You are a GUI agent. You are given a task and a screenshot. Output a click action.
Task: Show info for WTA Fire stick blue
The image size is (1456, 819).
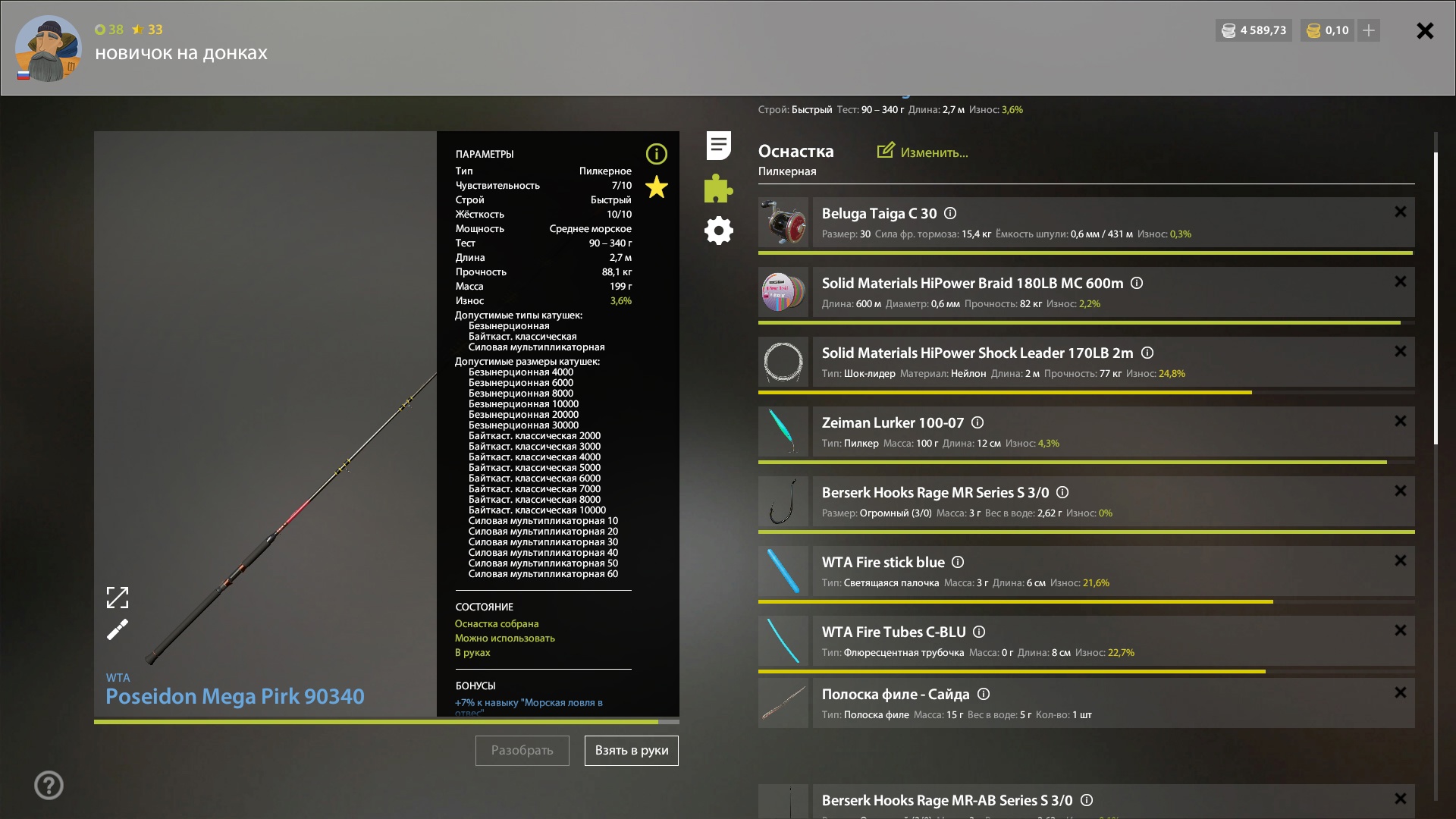pos(958,562)
